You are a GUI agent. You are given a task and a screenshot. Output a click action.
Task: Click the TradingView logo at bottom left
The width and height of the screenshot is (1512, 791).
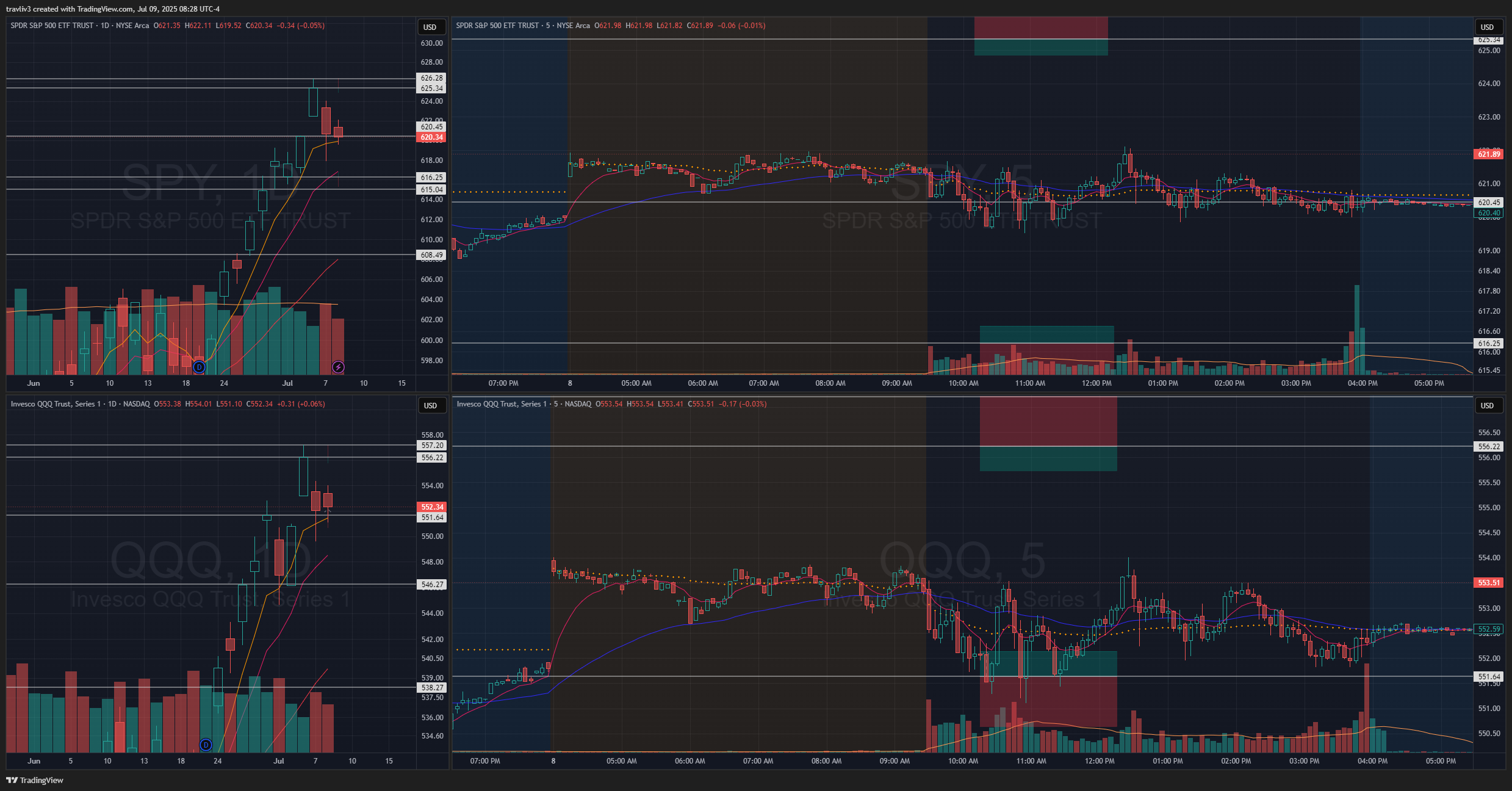click(35, 780)
